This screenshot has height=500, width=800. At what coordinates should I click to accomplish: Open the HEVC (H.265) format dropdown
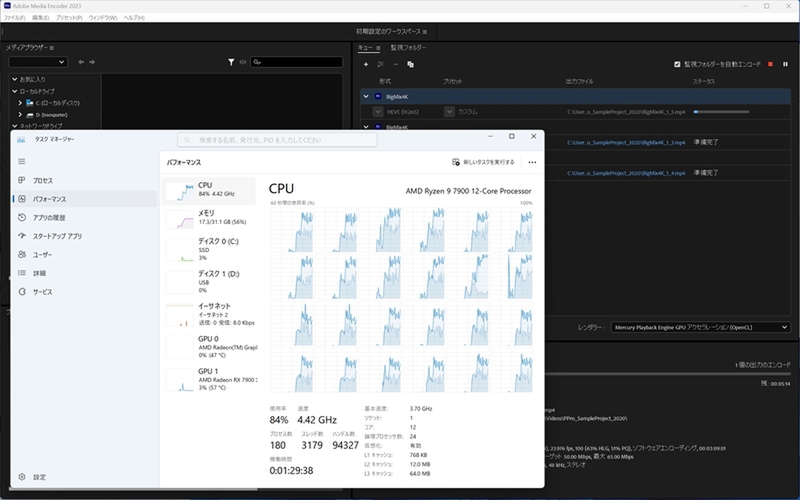click(378, 113)
